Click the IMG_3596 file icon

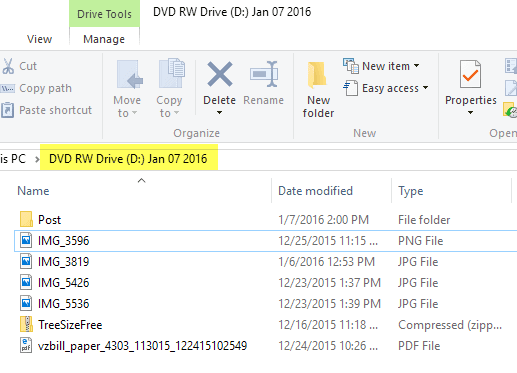coord(26,240)
